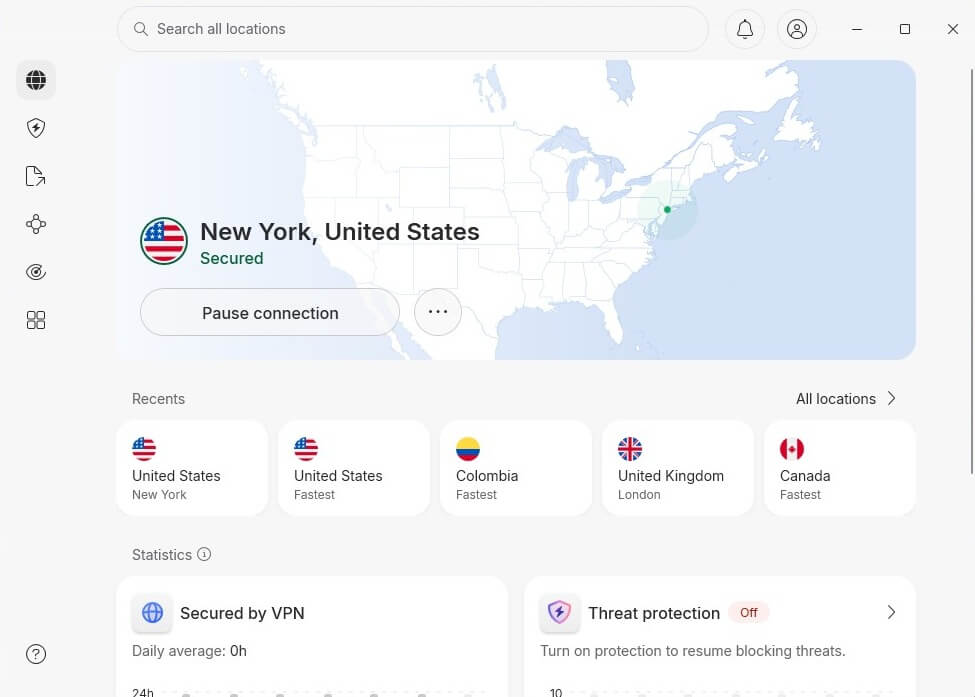Click the Recents section label
975x697 pixels.
[x=158, y=399]
